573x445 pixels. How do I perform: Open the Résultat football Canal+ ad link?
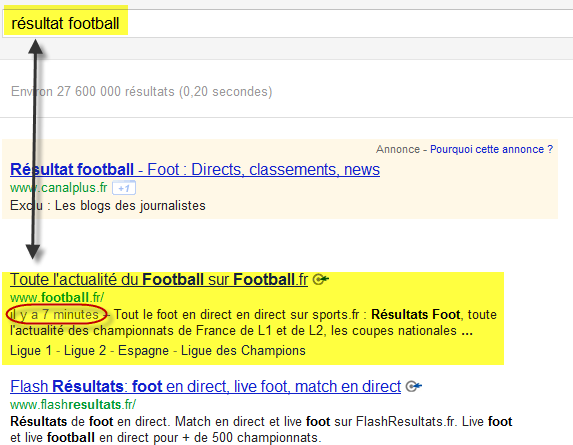click(195, 170)
